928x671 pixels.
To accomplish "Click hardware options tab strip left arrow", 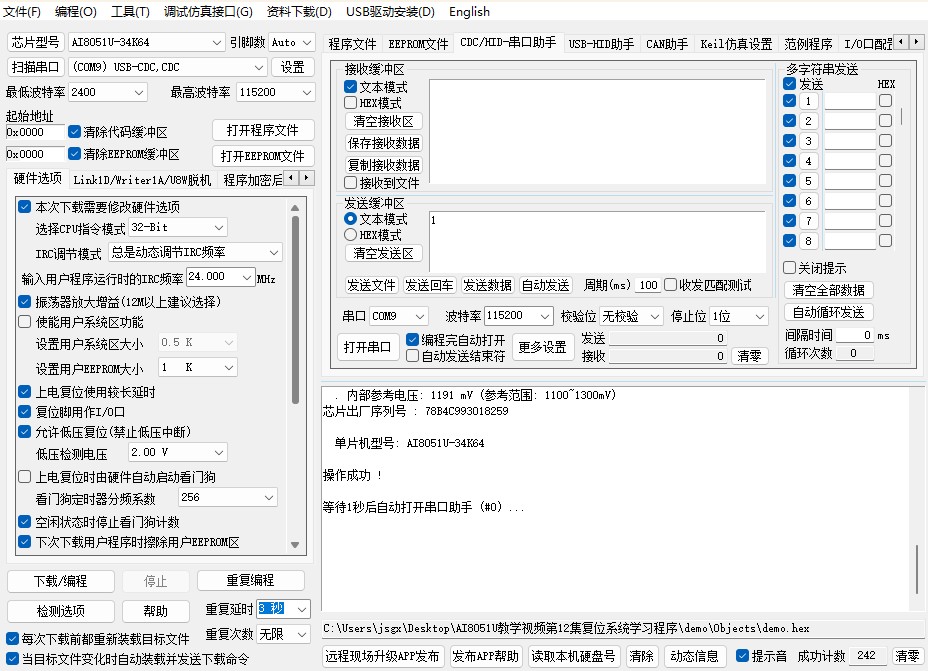I will (x=291, y=178).
